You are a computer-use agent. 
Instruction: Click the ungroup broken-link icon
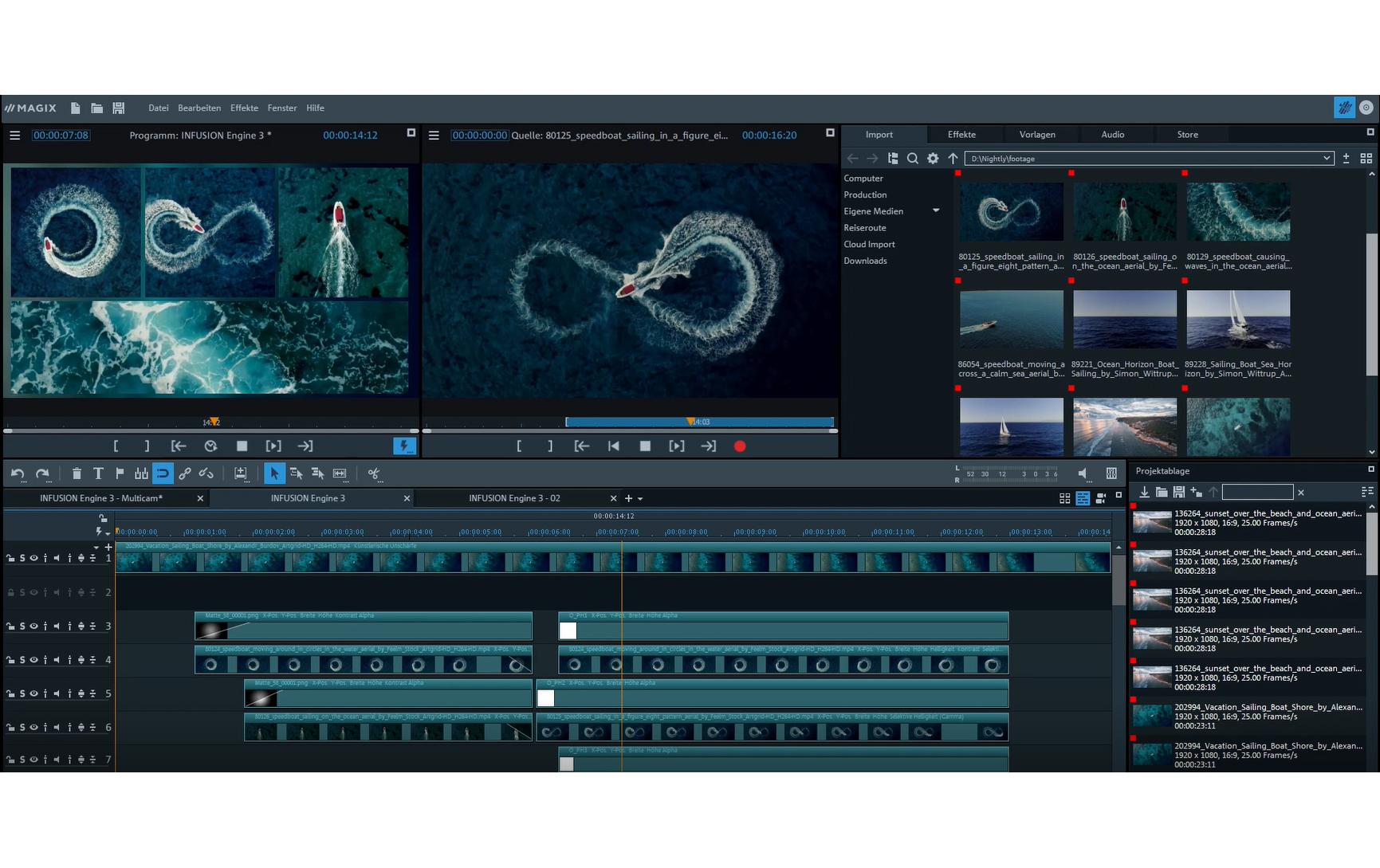click(x=206, y=473)
